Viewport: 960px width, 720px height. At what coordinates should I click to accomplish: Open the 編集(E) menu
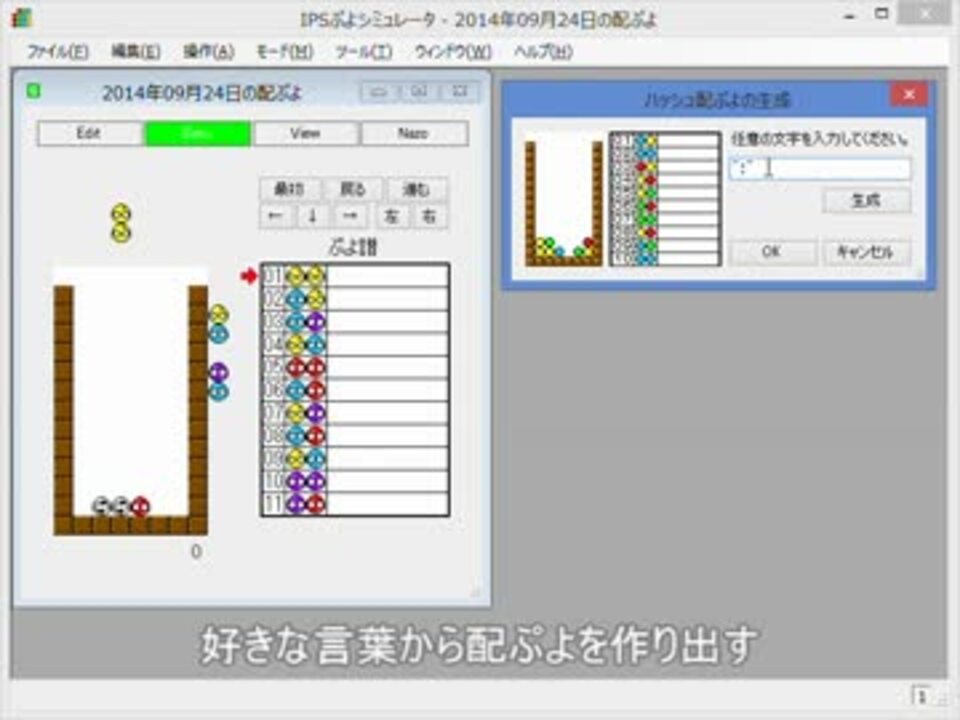click(135, 52)
